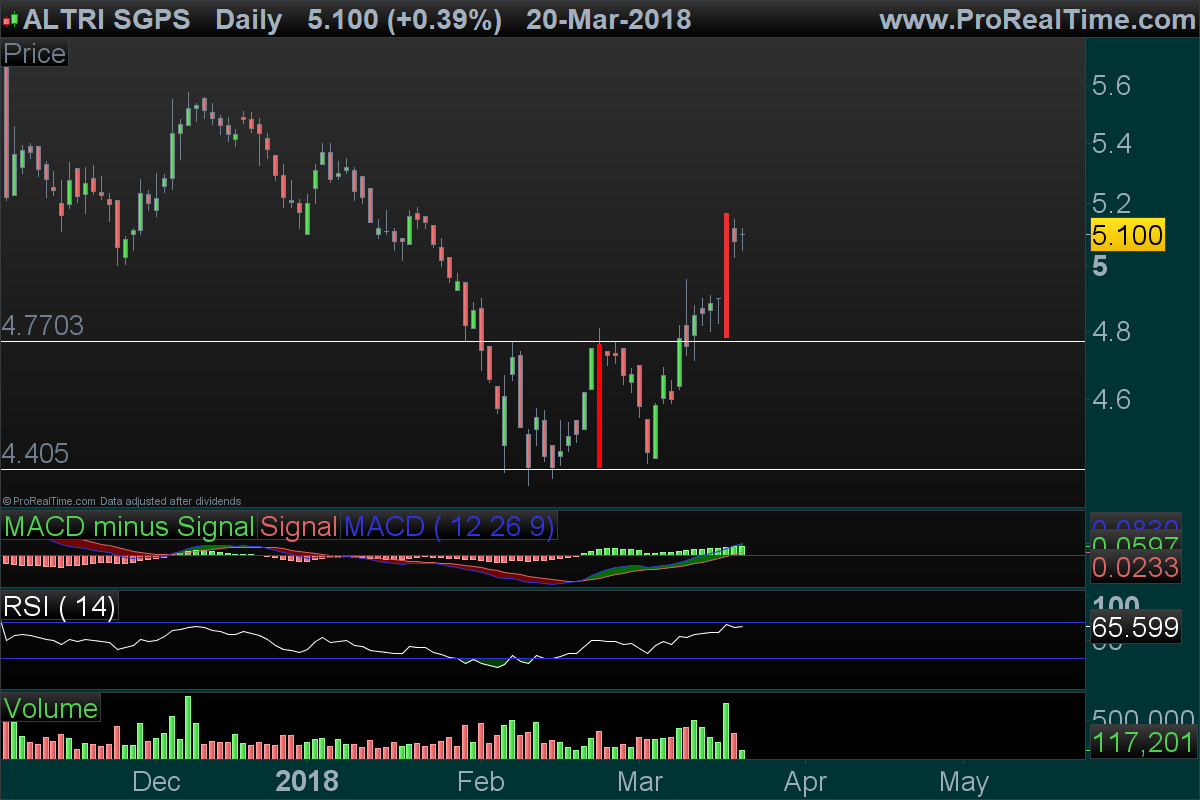The image size is (1200, 800).
Task: Click the 2018 label on time axis
Action: click(x=307, y=780)
